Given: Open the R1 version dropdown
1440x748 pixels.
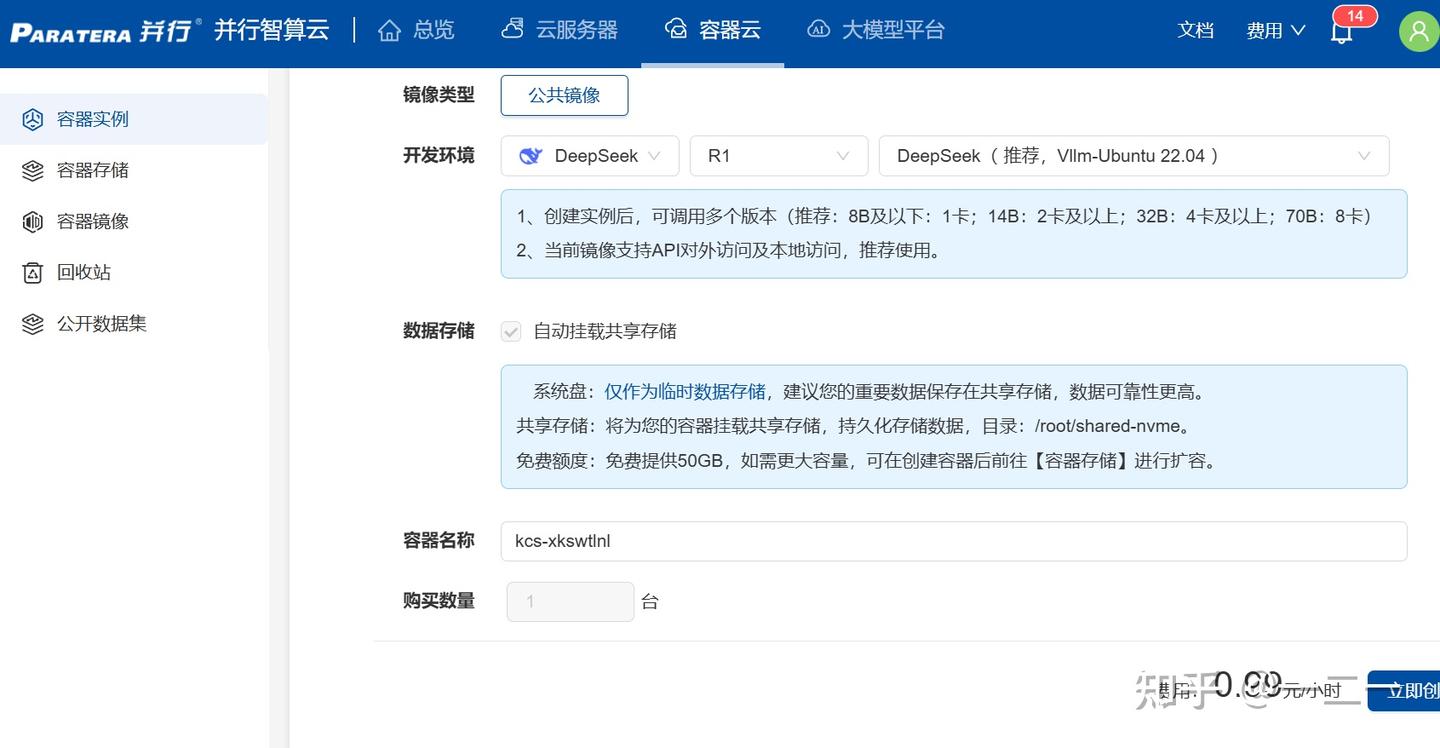Looking at the screenshot, I should [x=779, y=156].
